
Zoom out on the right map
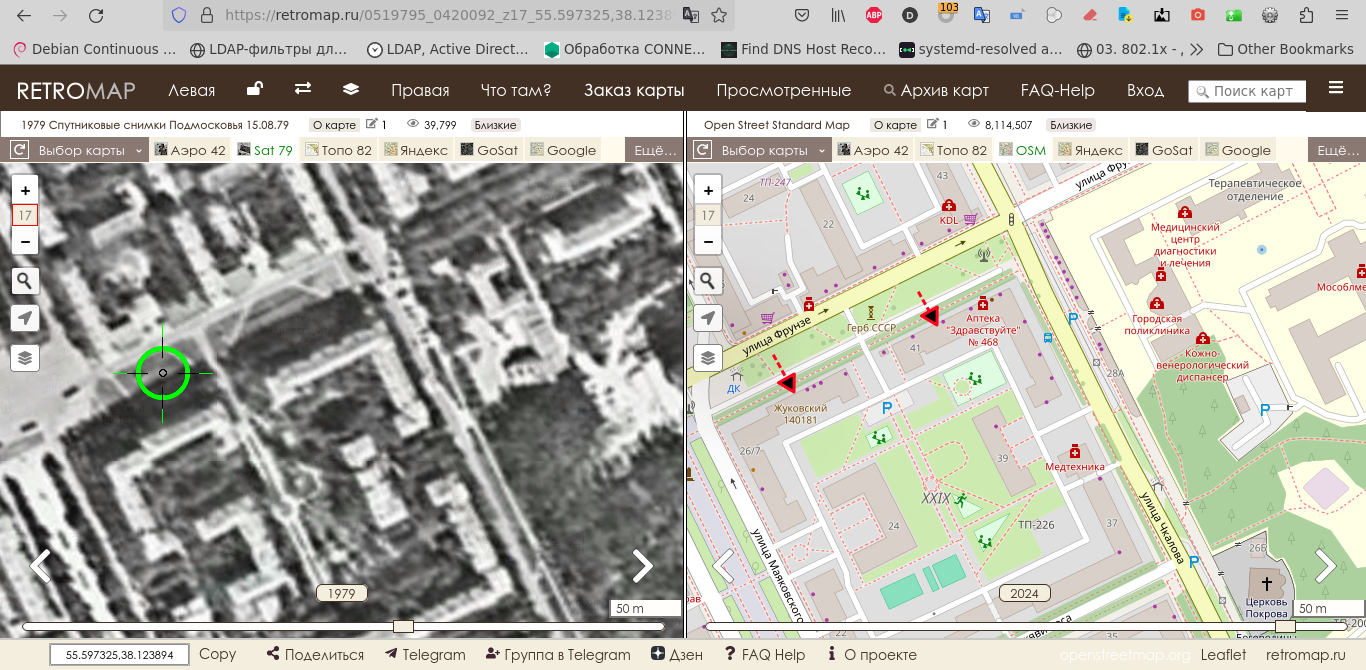(x=708, y=241)
